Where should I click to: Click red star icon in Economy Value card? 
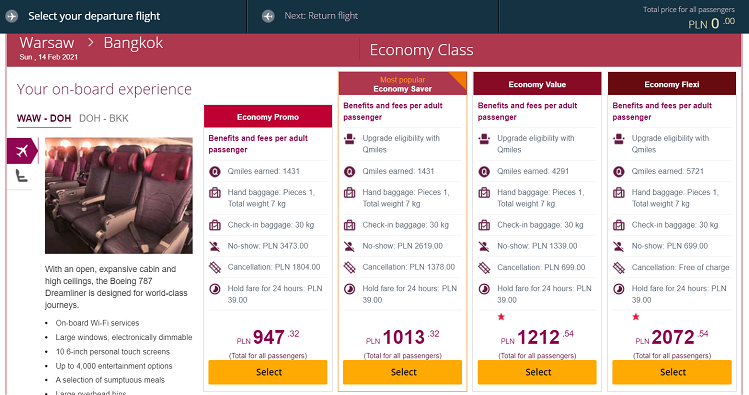tap(501, 317)
